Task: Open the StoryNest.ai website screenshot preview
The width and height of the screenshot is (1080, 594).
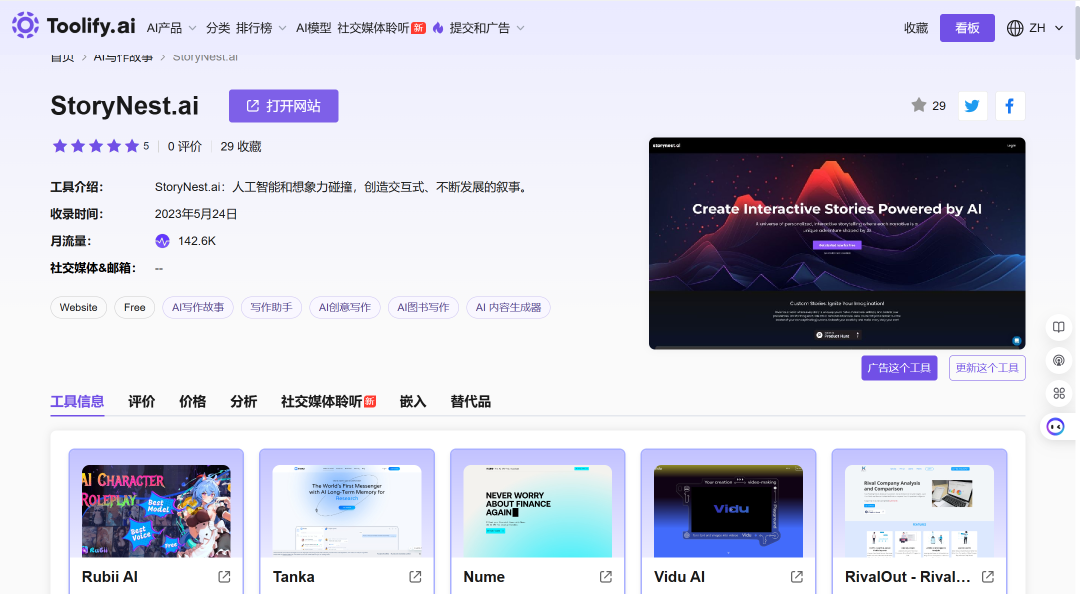Action: pos(837,243)
